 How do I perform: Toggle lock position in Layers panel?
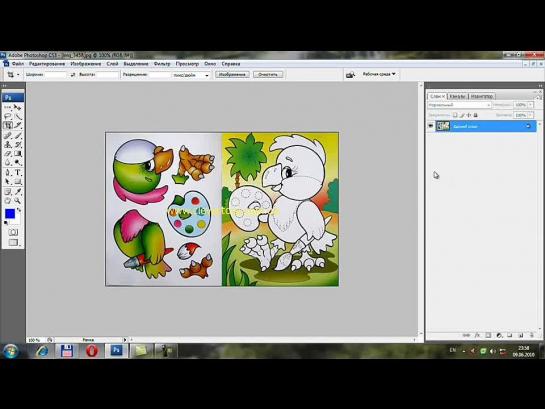click(x=469, y=115)
